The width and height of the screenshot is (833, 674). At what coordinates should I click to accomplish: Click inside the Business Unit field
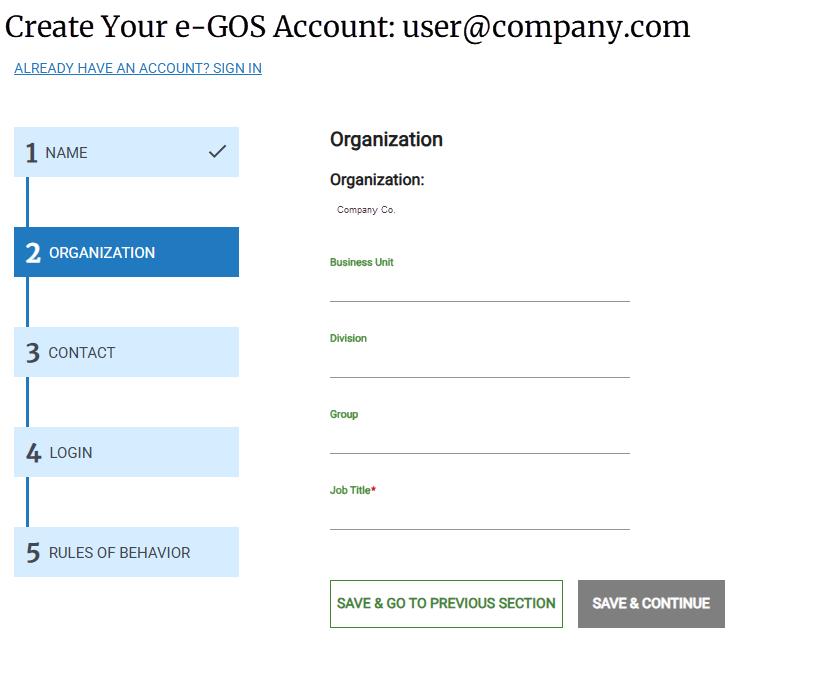tap(479, 290)
